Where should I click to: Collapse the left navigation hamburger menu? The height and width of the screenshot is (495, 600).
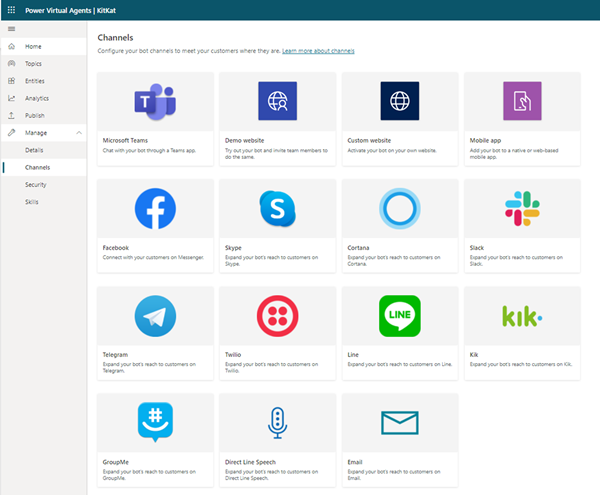pyautogui.click(x=11, y=29)
